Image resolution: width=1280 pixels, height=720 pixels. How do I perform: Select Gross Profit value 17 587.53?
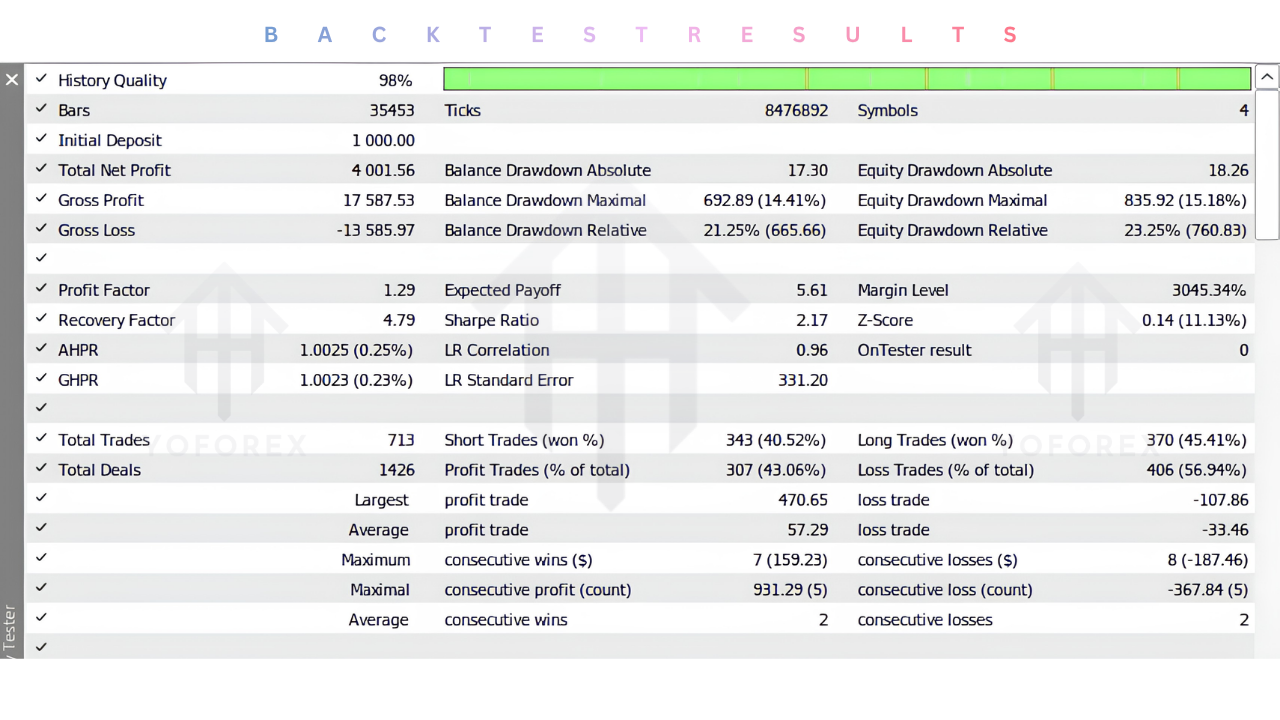click(x=378, y=200)
